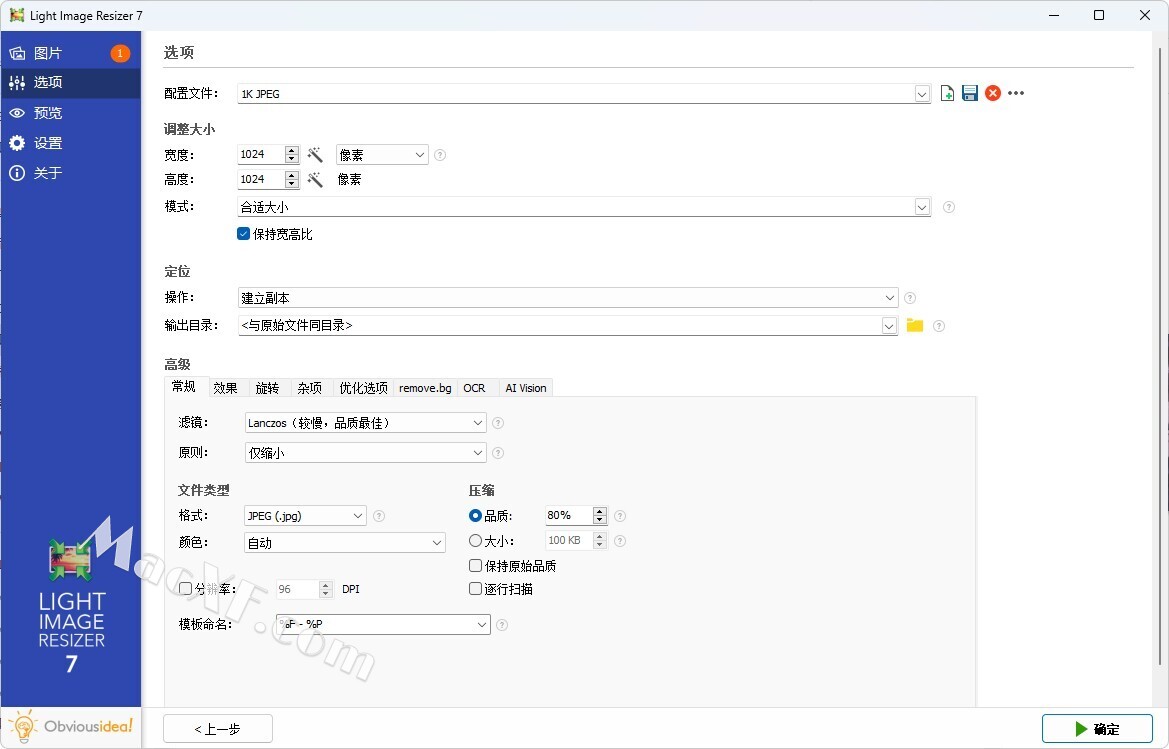The height and width of the screenshot is (749, 1169).
Task: Click the magic wand icon next to 宽度
Action: tap(315, 155)
